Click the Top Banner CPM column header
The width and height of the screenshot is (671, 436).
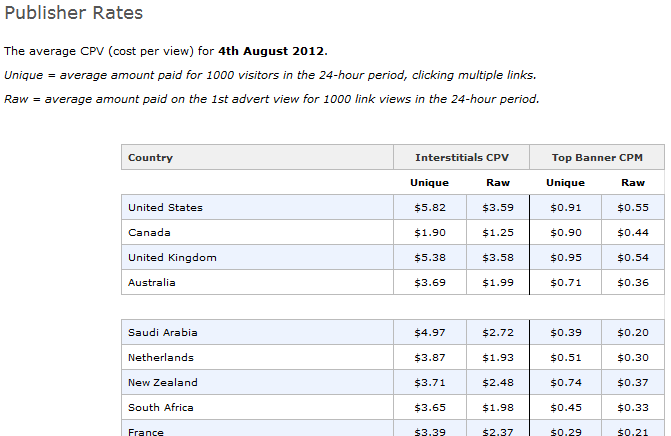tap(597, 158)
